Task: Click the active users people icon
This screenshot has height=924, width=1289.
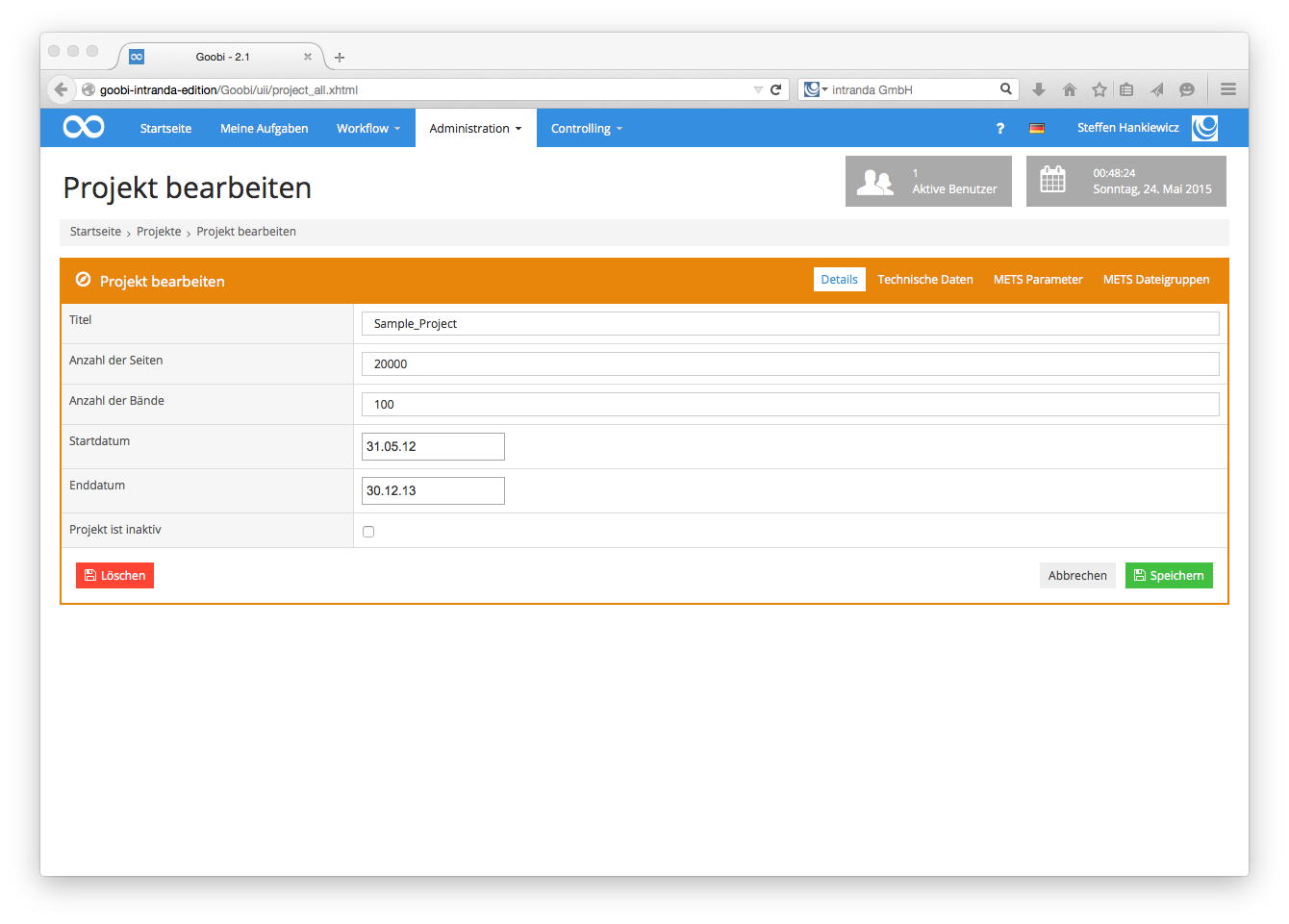Action: pyautogui.click(x=875, y=182)
